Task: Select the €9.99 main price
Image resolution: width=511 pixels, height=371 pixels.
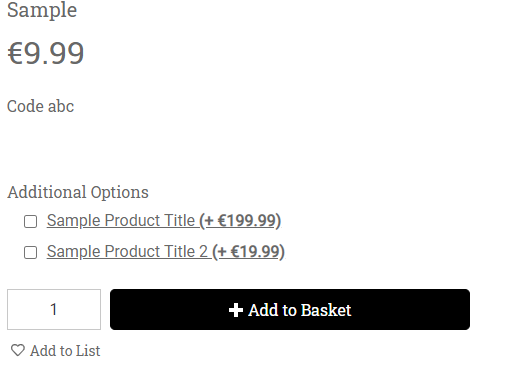Action: pos(46,53)
